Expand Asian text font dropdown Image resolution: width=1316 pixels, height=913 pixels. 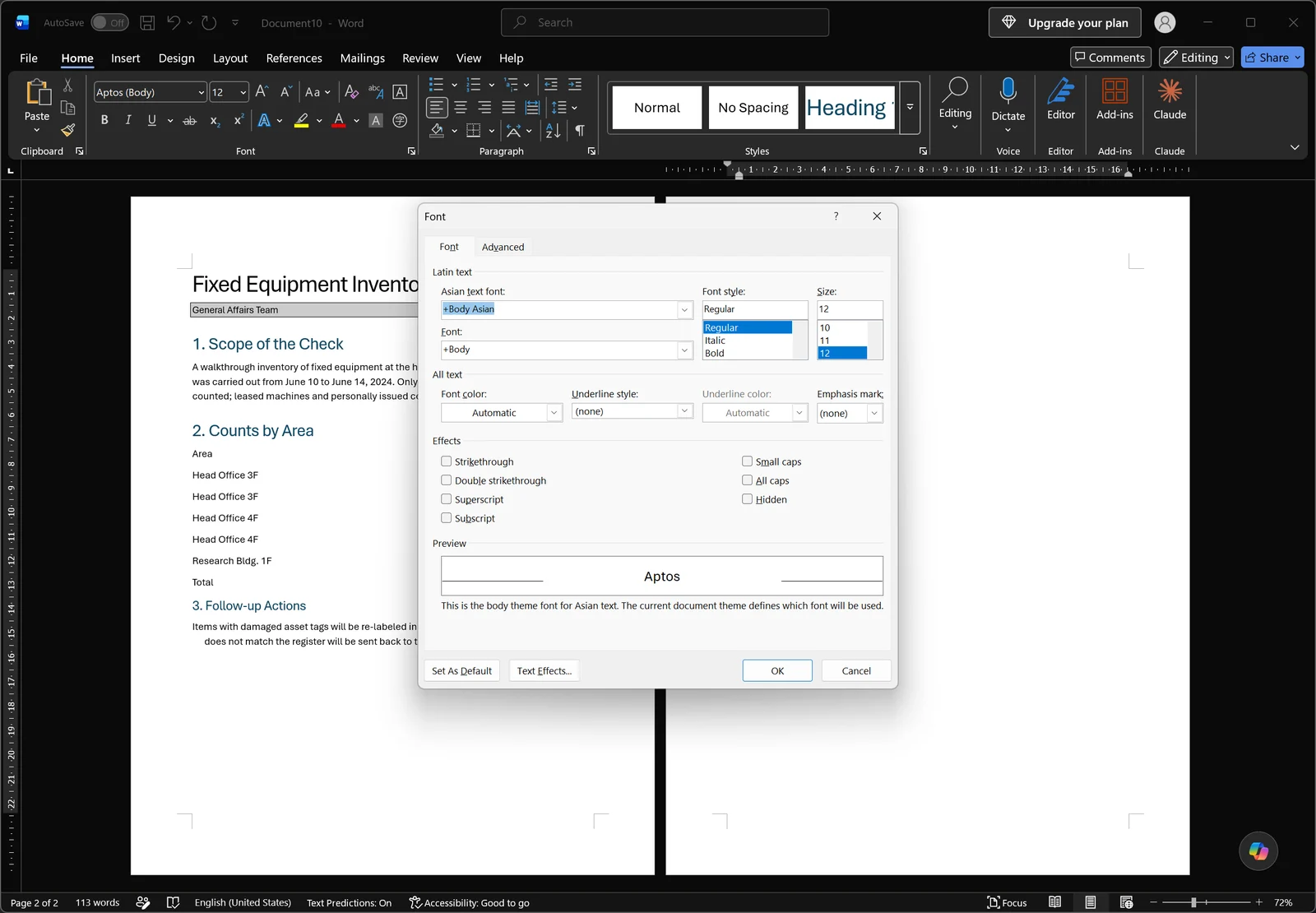pos(684,310)
